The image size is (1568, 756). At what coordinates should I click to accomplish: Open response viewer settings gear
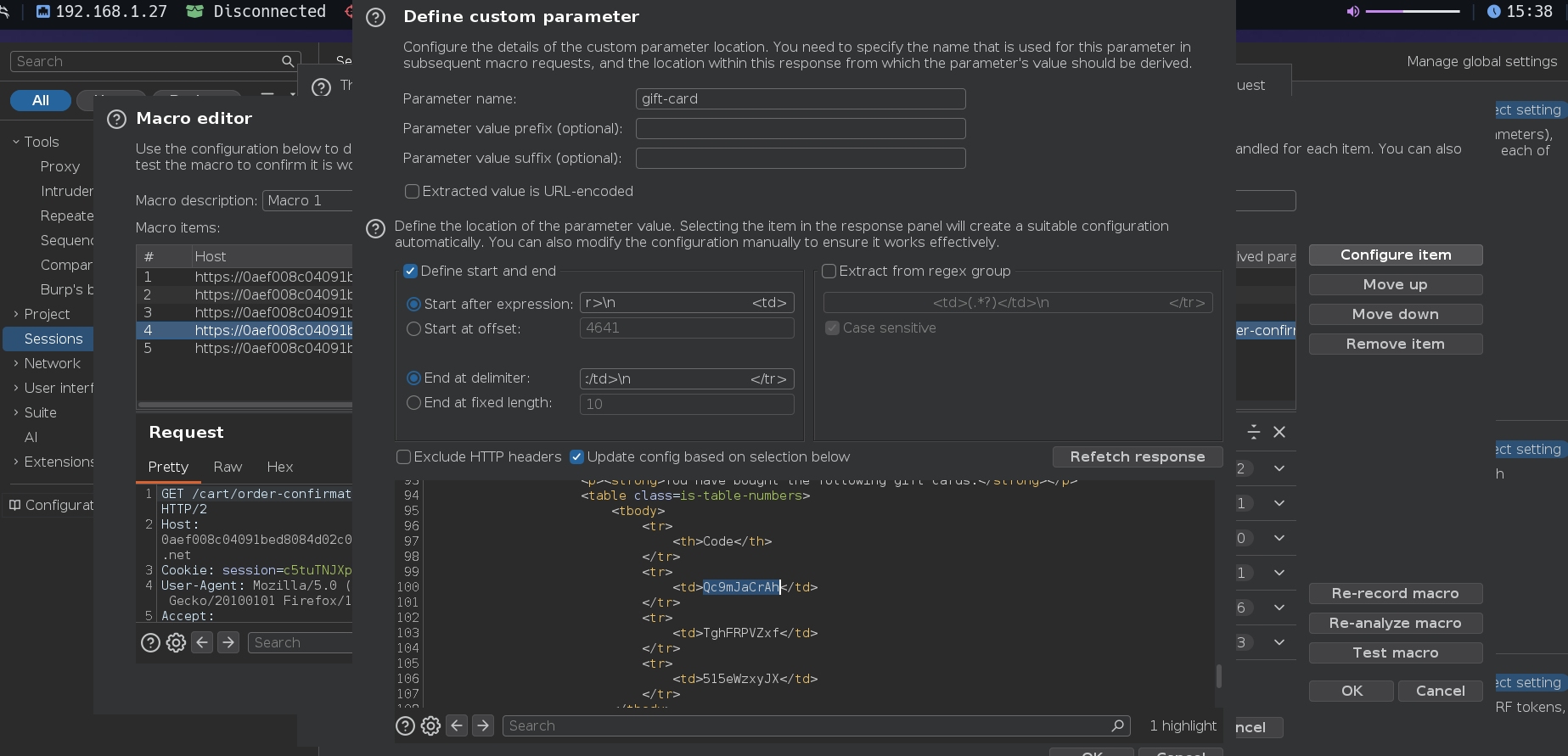(431, 725)
